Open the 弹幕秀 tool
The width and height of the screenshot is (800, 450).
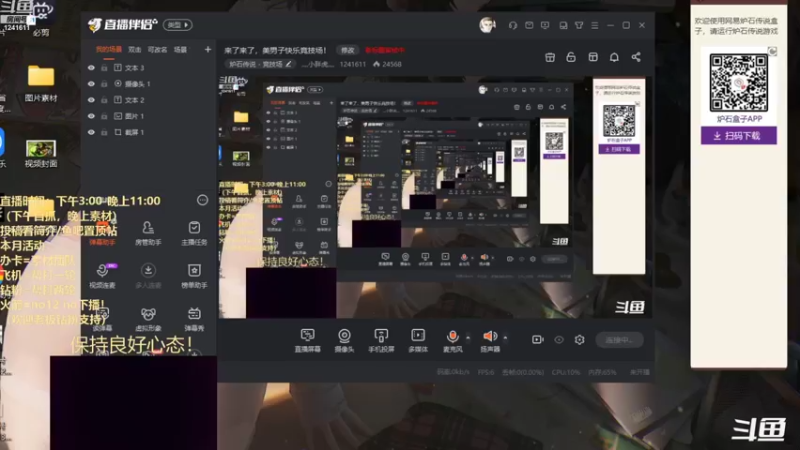point(194,319)
